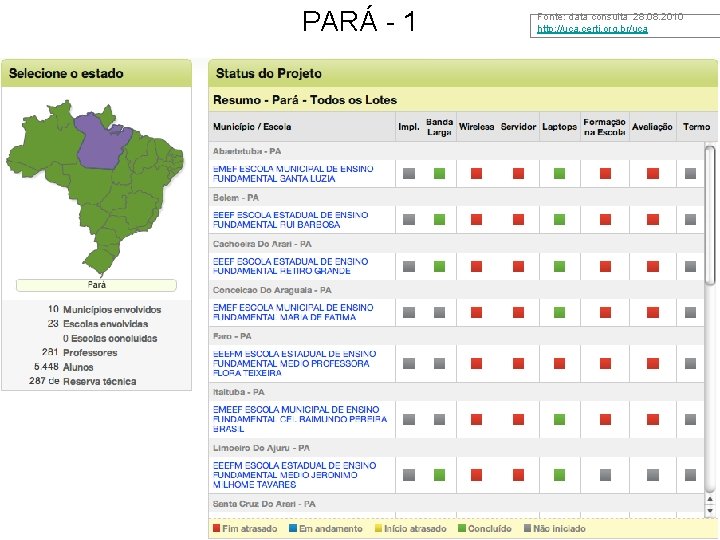Image resolution: width=720 pixels, height=540 pixels.
Task: Open school Cel. Raimundo Pereira Brasil link
Action: coord(300,419)
